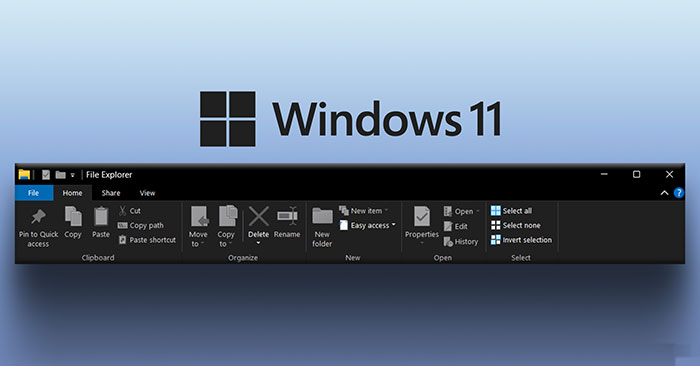Click the Pin to Quick access icon
The height and width of the screenshot is (366, 700).
[38, 216]
